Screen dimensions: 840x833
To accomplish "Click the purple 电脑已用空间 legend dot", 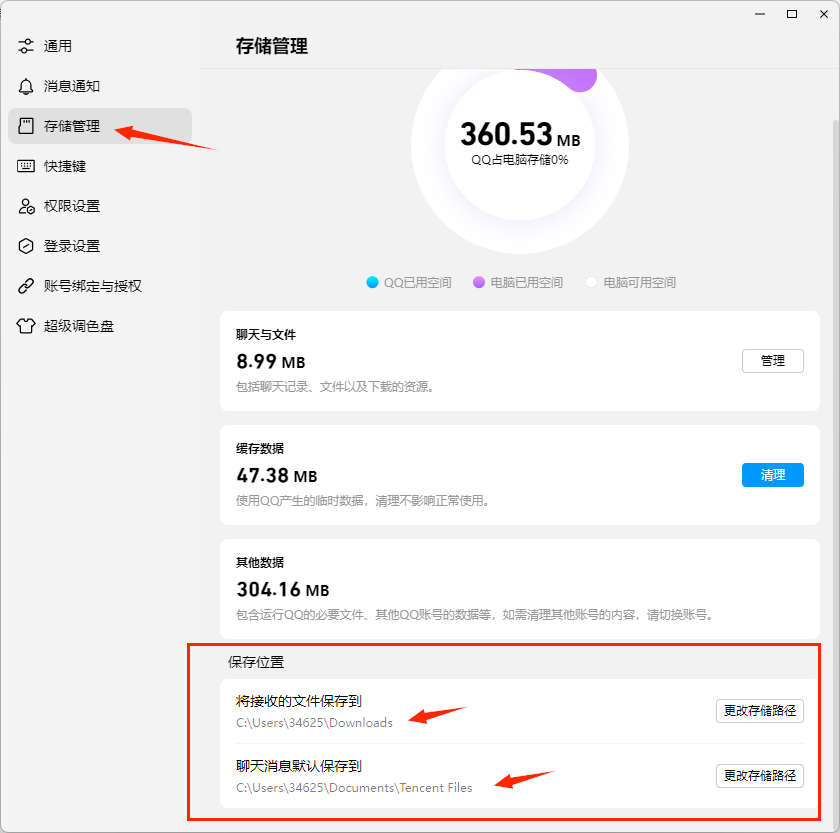I will 479,283.
